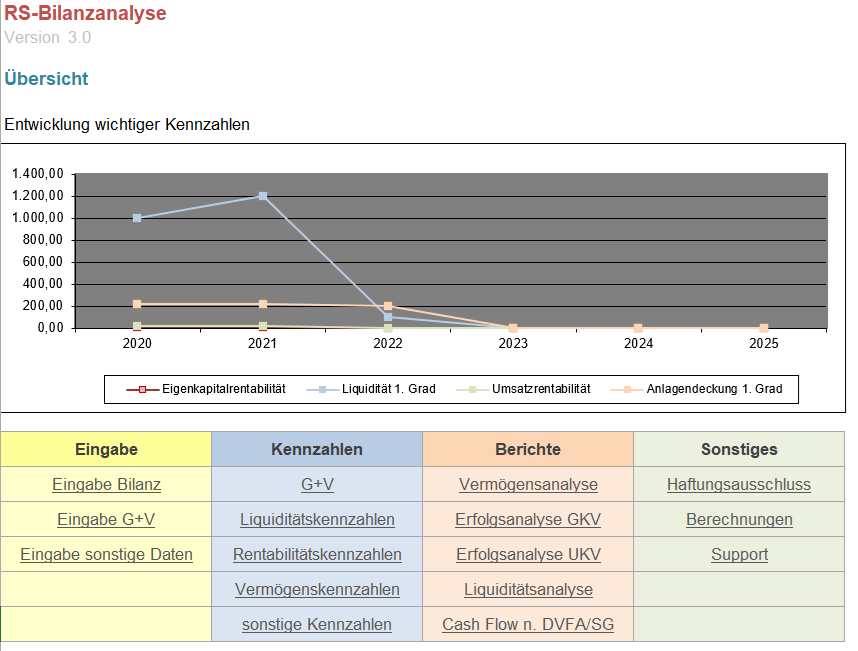Open Liquiditätskennzahlen sheet link

[x=317, y=519]
